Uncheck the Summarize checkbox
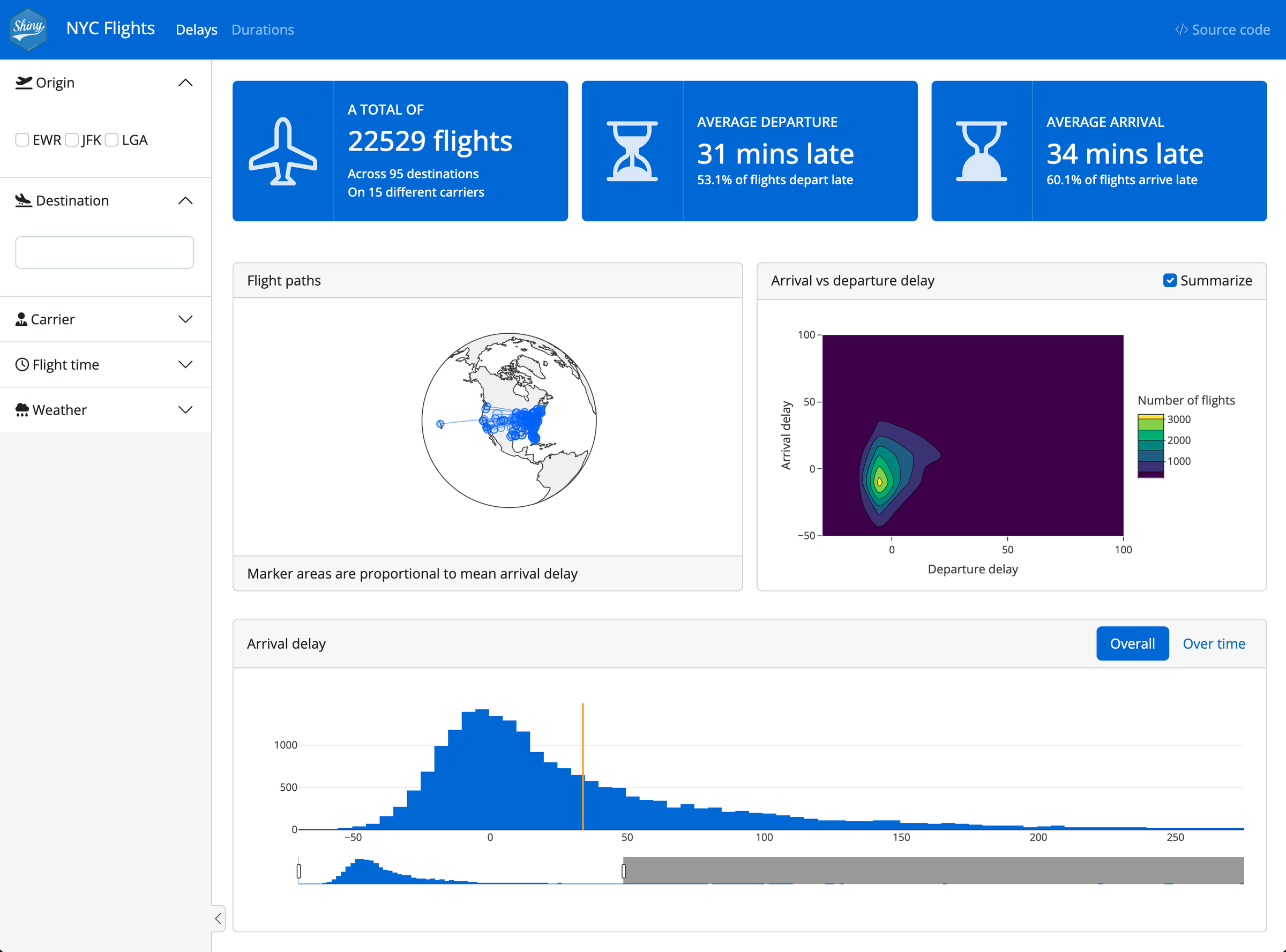1286x952 pixels. (x=1170, y=281)
